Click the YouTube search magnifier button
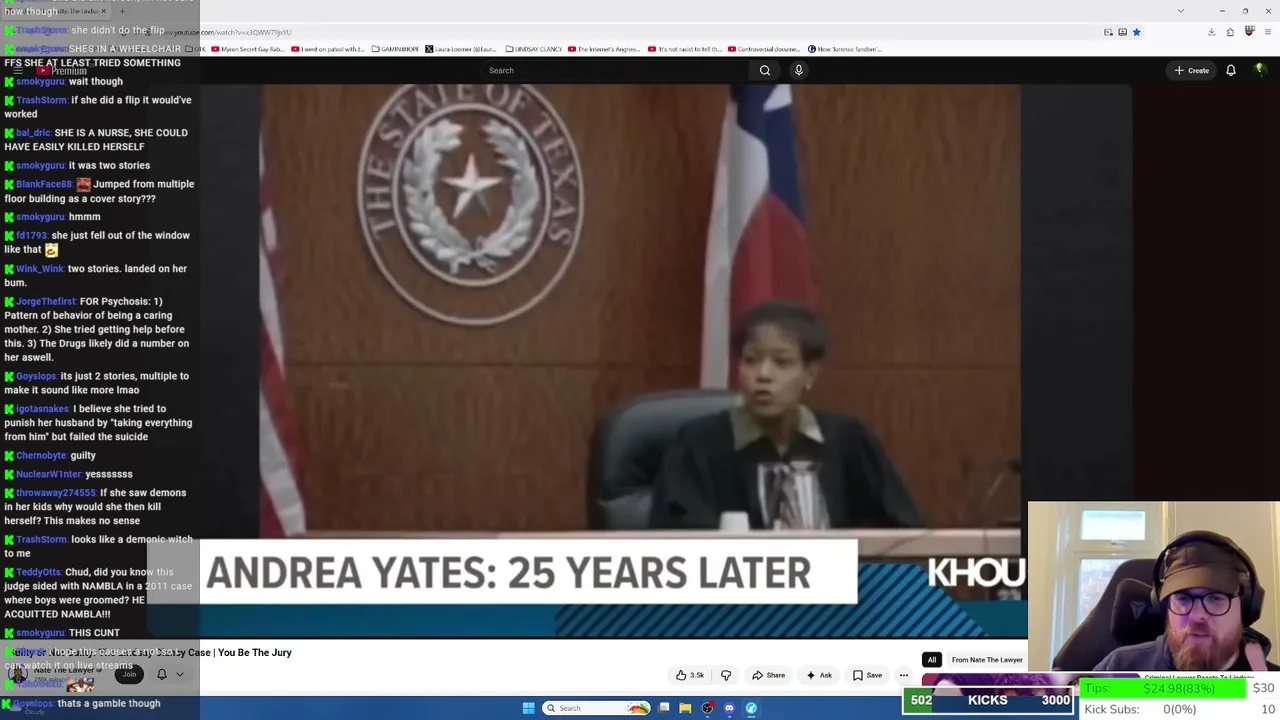 (x=765, y=70)
